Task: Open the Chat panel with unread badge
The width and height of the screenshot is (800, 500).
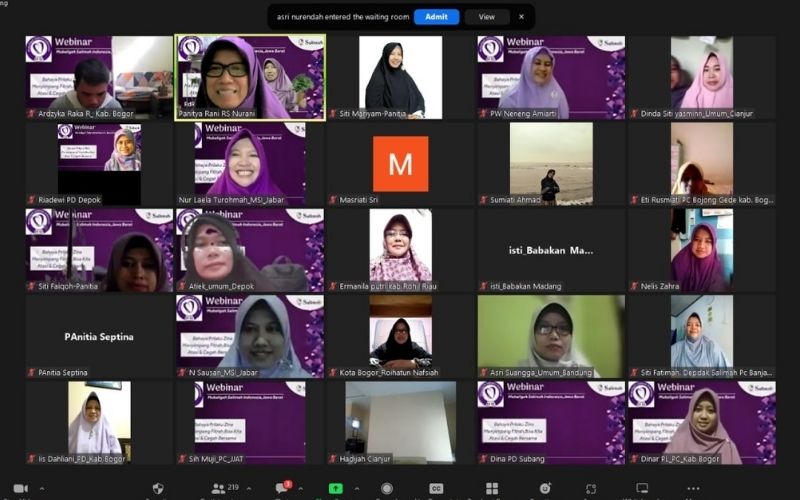Action: [x=282, y=489]
